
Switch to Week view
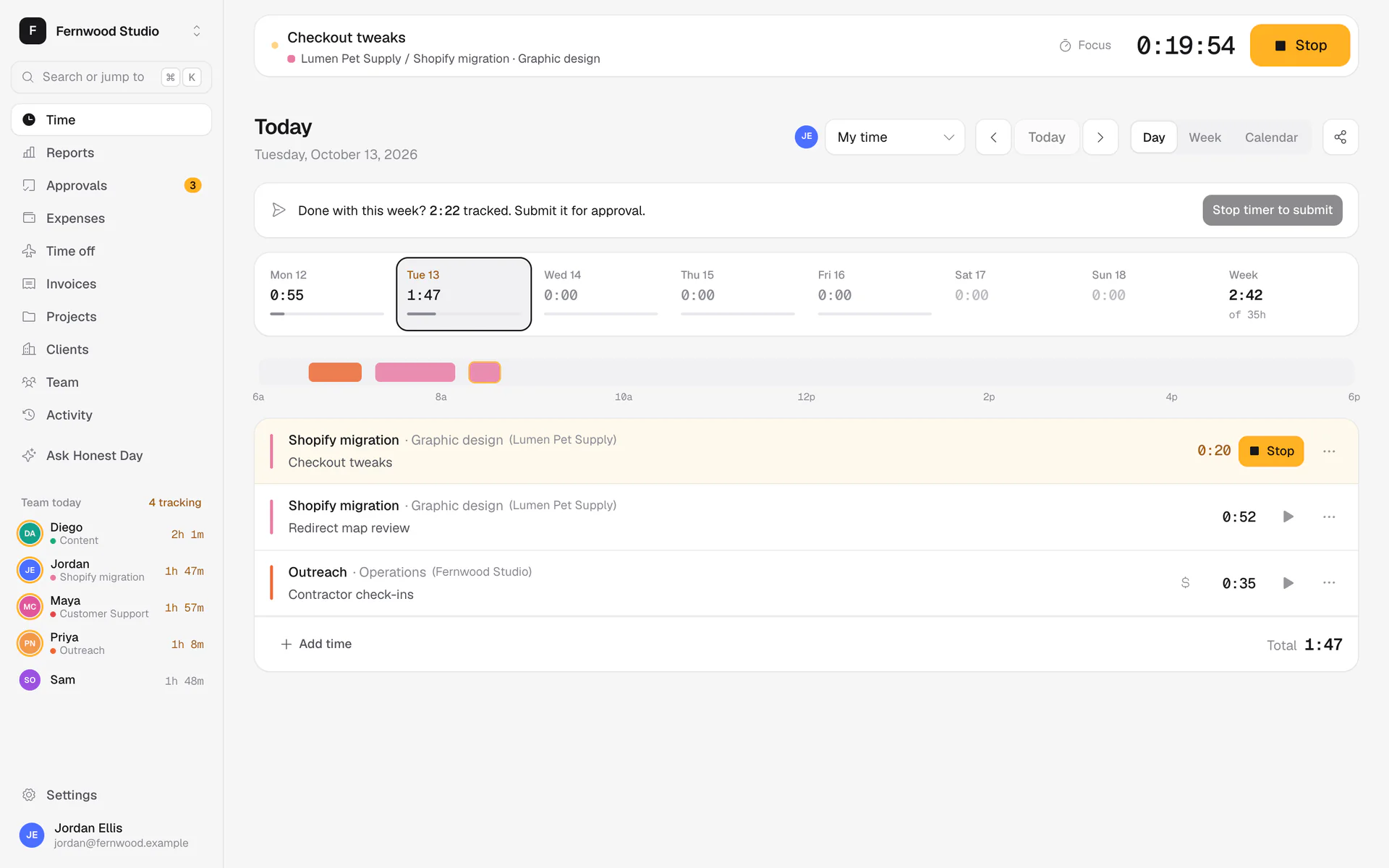[1205, 137]
